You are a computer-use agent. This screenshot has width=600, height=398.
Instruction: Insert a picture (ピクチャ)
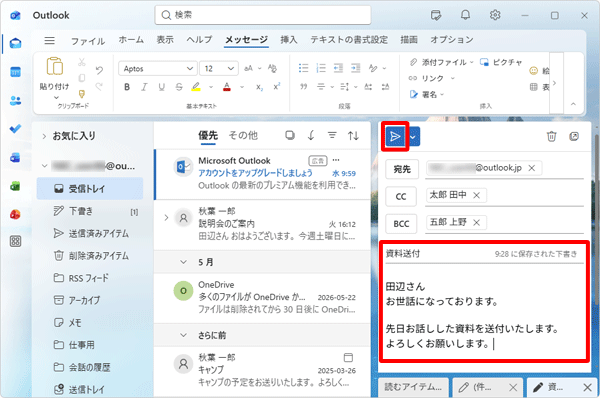coord(501,62)
